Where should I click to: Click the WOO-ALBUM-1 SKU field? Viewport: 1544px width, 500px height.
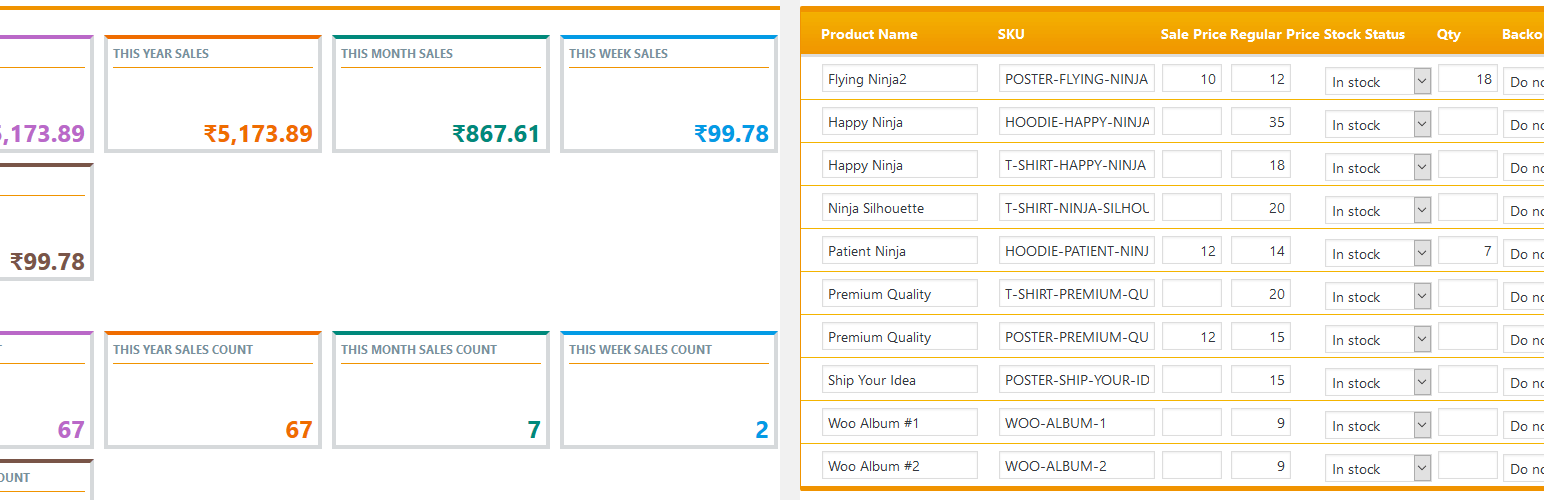[1077, 423]
